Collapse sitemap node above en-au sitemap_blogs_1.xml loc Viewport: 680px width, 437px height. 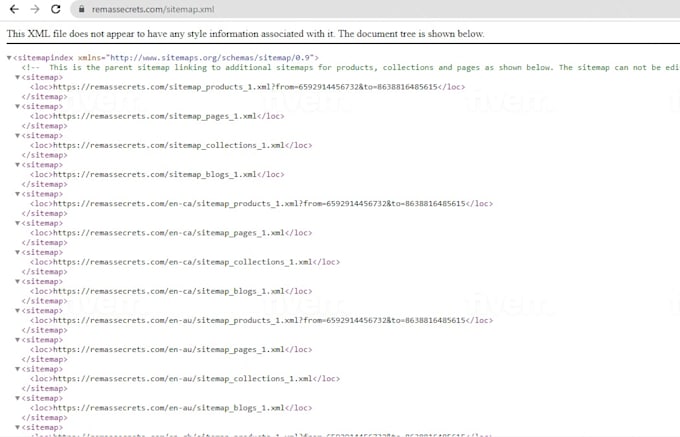coord(17,398)
